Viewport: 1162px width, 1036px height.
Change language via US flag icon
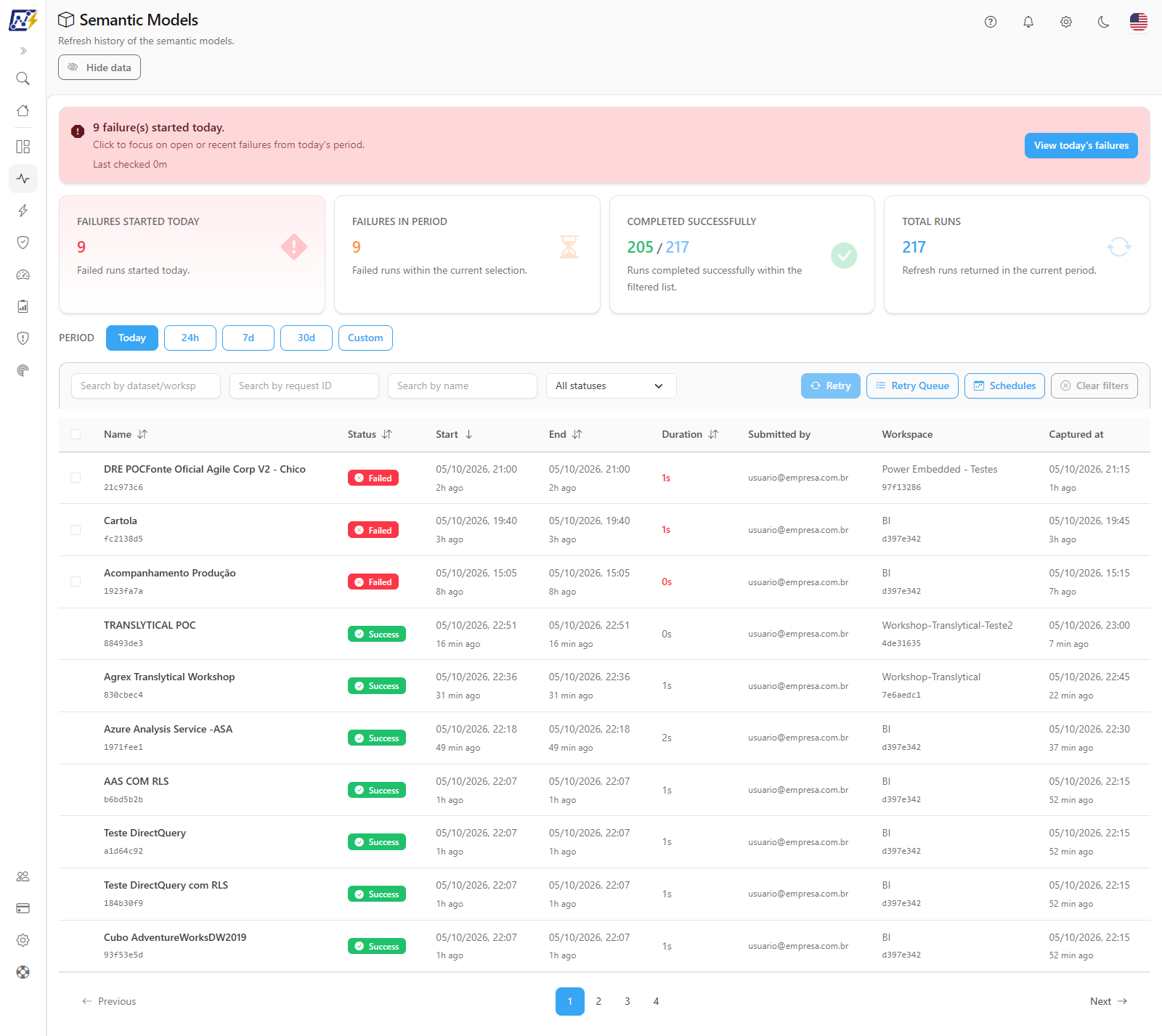pyautogui.click(x=1139, y=22)
